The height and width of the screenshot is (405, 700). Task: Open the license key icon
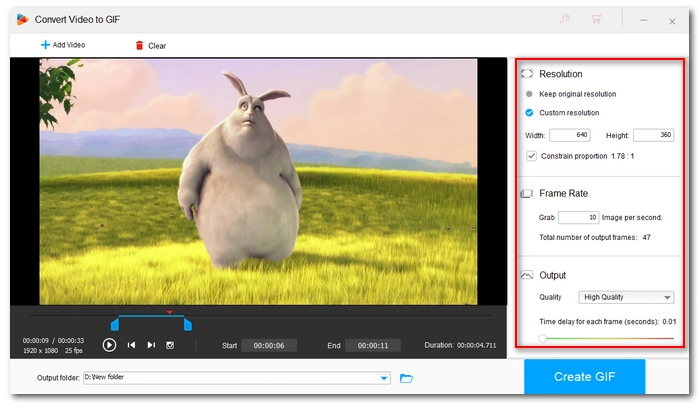pyautogui.click(x=565, y=19)
